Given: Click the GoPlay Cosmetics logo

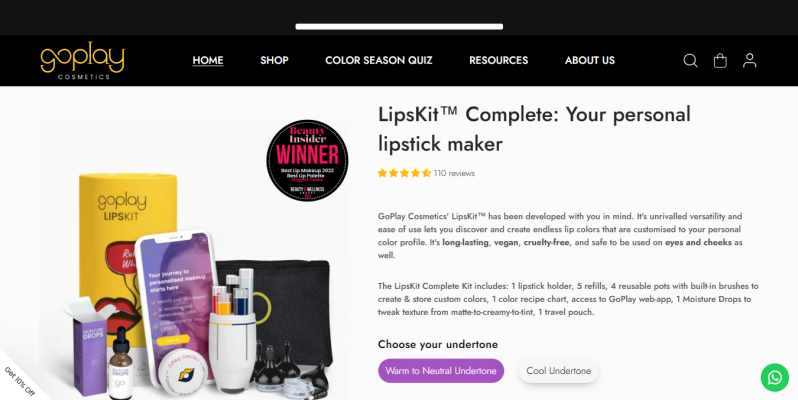Looking at the screenshot, I should pos(82,61).
